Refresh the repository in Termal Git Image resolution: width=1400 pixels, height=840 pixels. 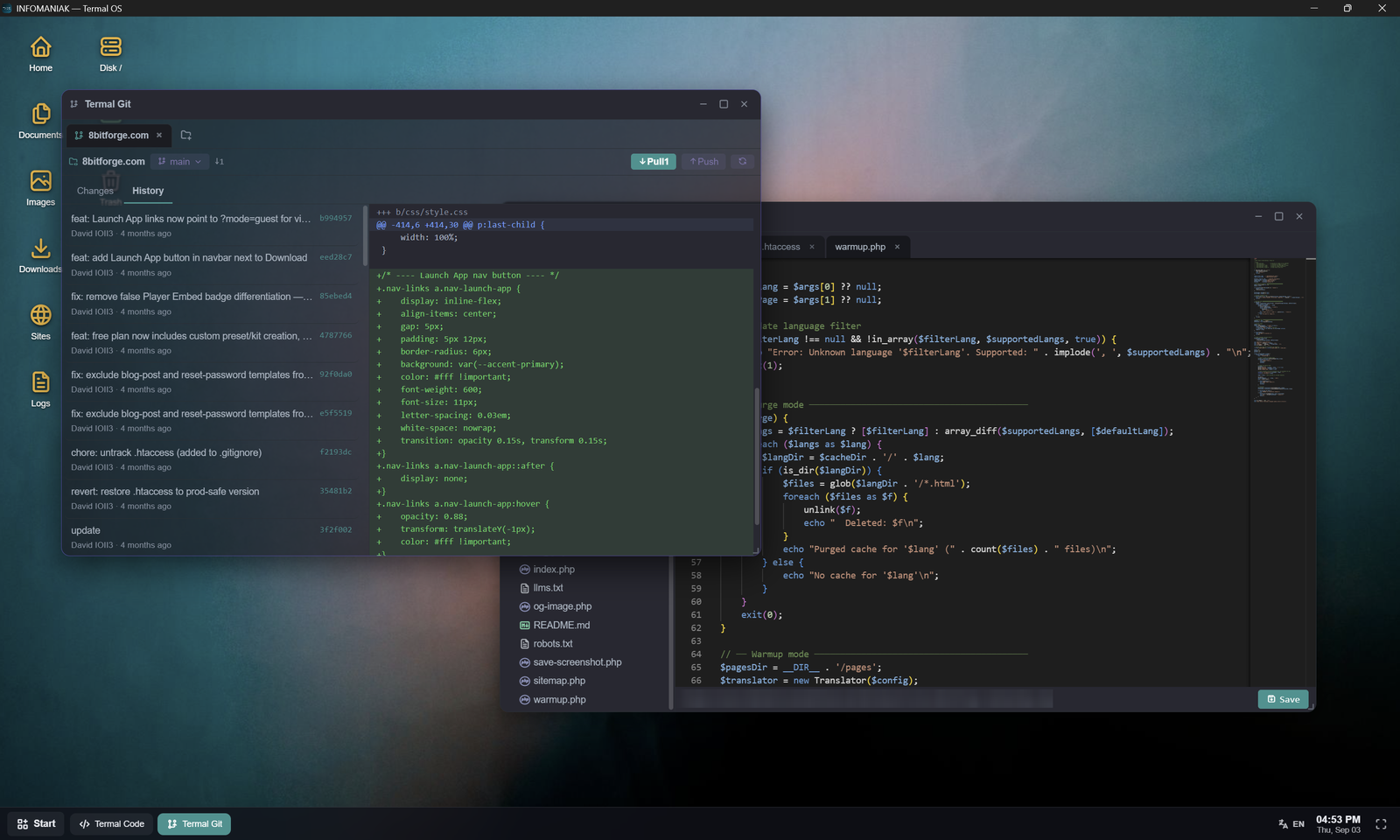click(743, 161)
